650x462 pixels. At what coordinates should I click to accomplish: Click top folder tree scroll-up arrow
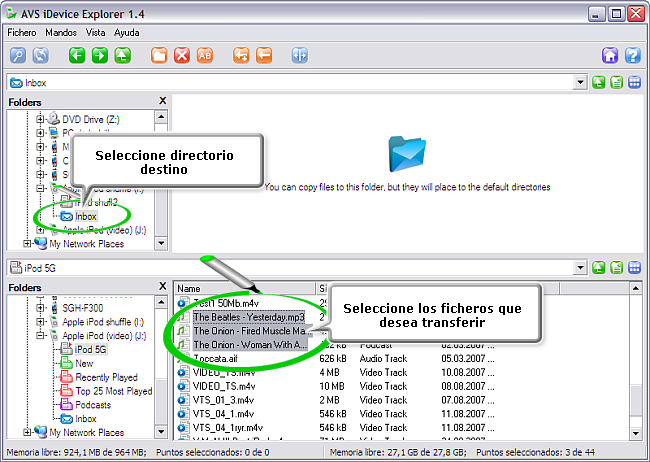(161, 117)
